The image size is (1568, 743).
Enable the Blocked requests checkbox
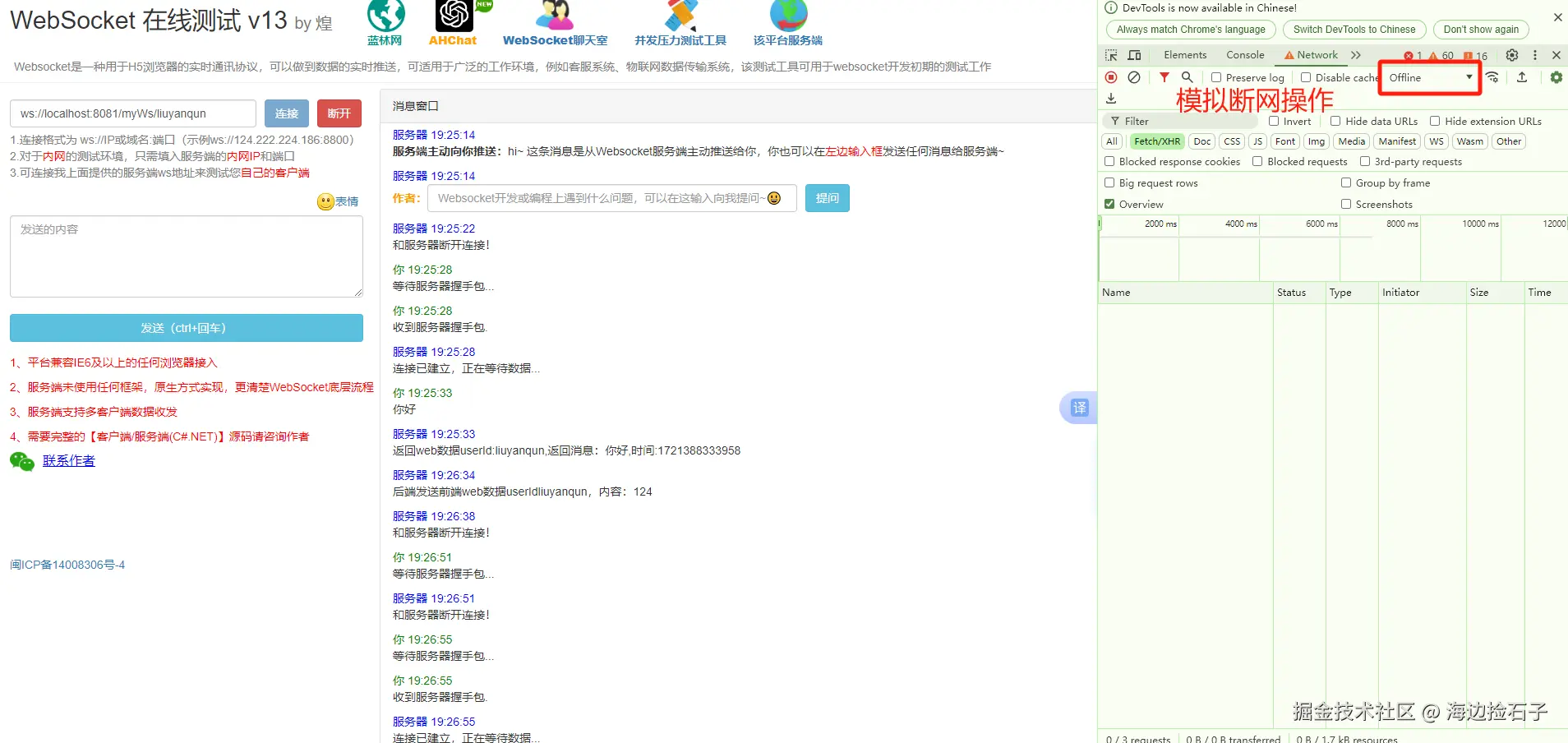pos(1257,161)
